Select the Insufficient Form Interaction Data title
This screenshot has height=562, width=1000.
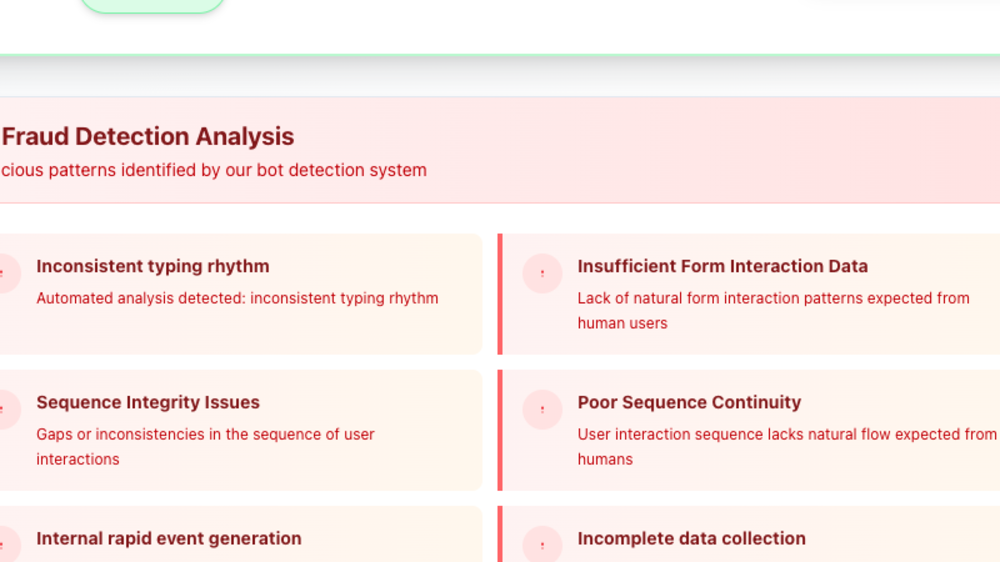tap(722, 266)
